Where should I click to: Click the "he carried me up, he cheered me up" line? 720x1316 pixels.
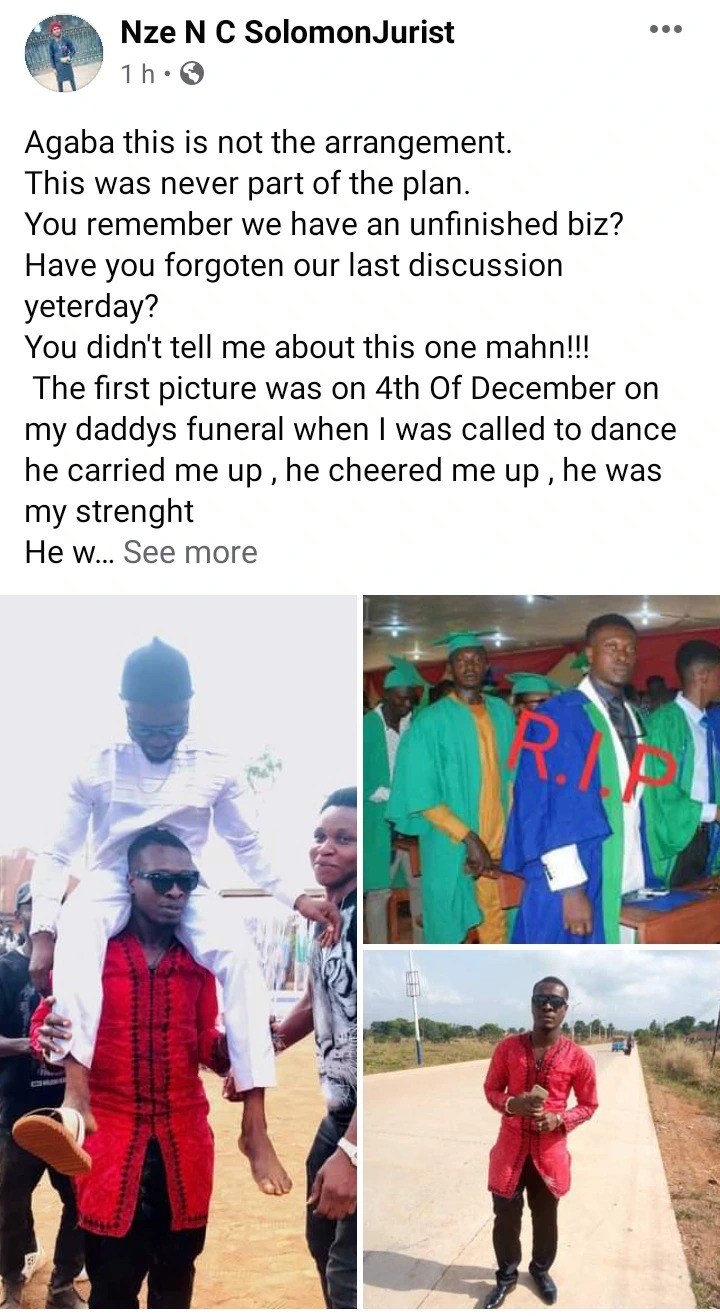coord(282,470)
